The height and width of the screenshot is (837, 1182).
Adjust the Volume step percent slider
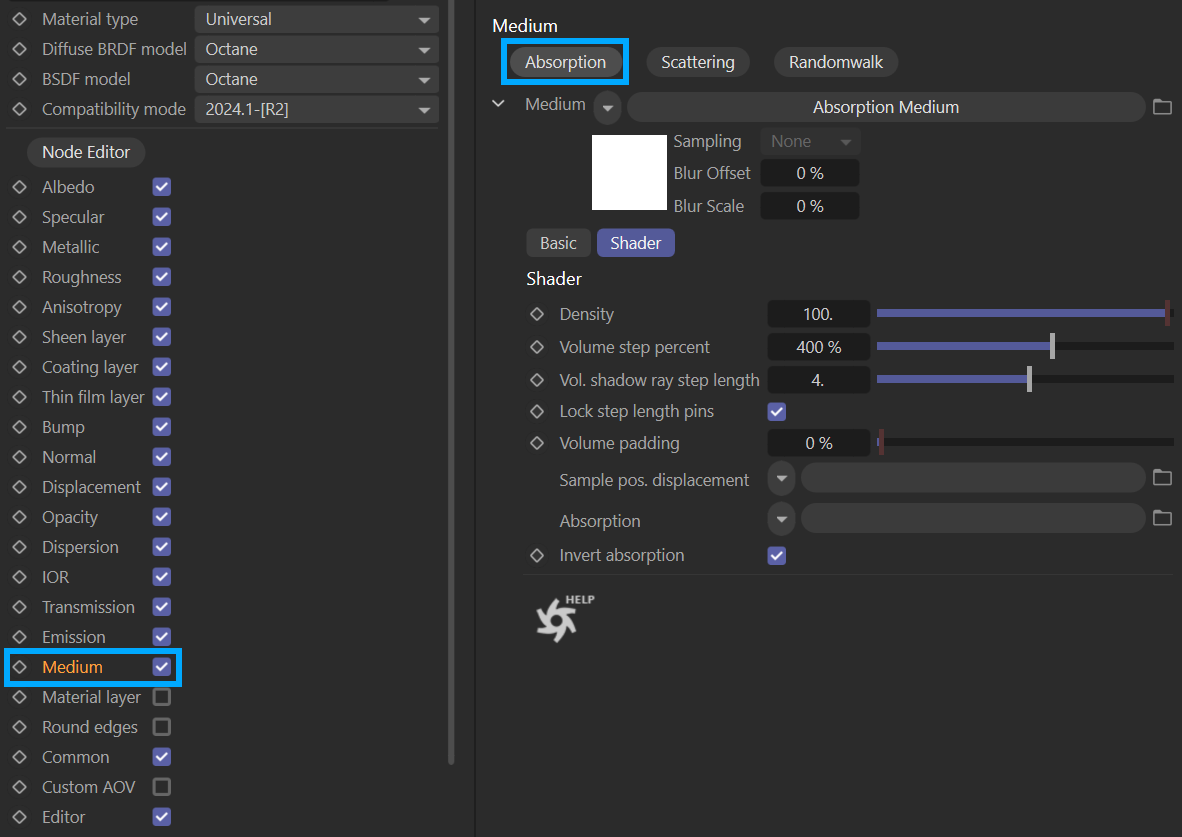(x=1052, y=347)
